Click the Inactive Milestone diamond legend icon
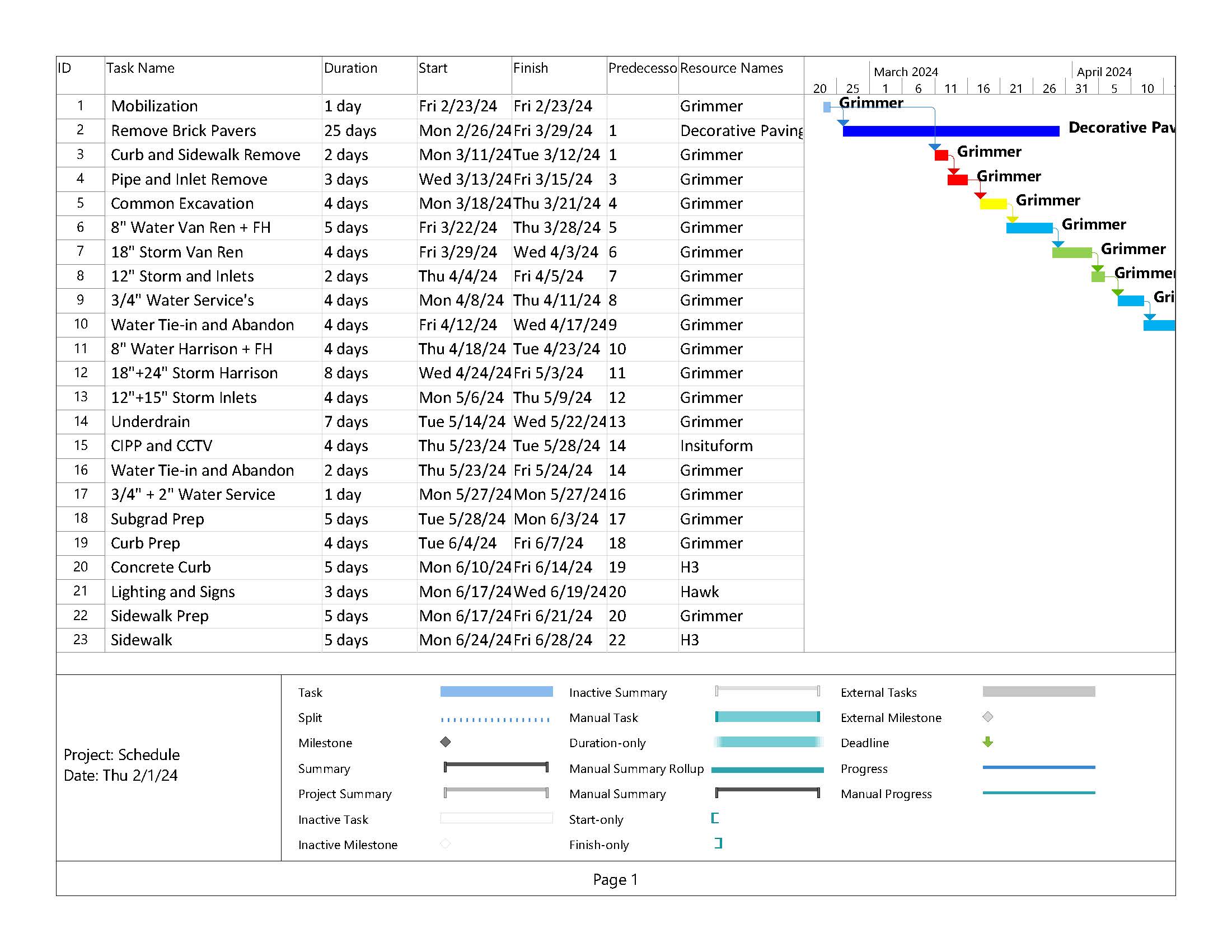 point(445,843)
